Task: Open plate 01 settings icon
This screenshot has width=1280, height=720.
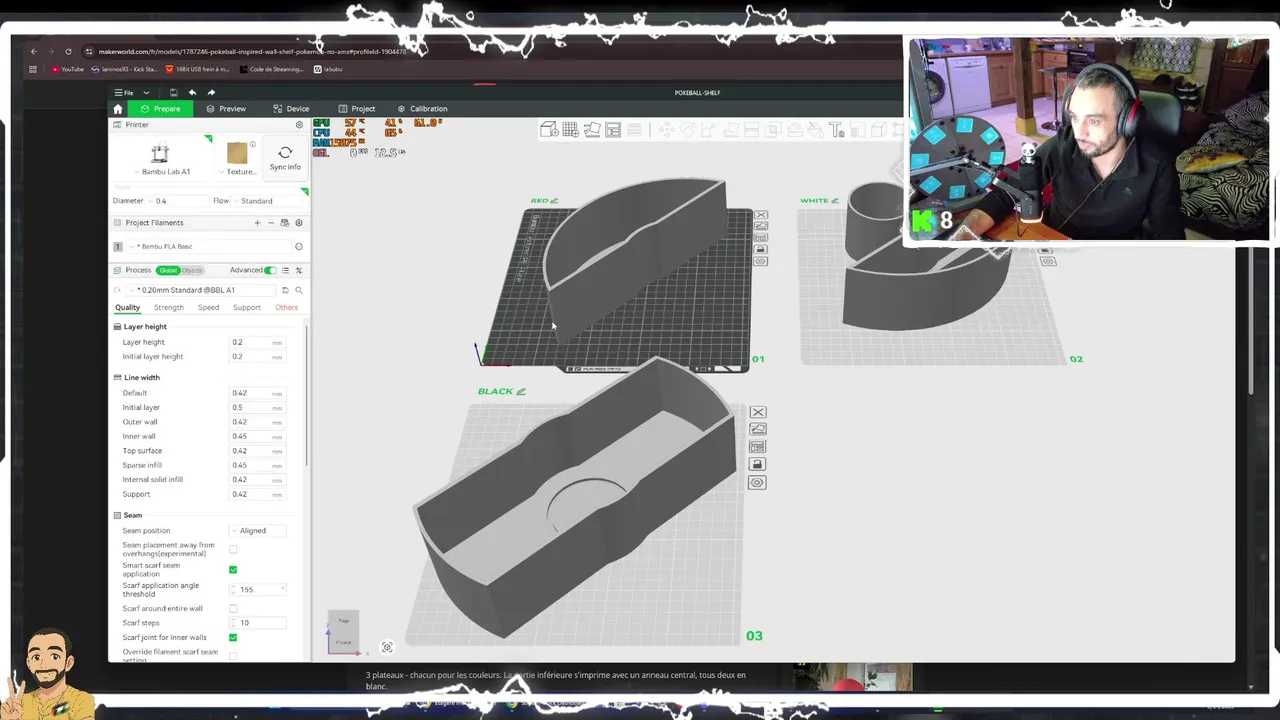Action: pyautogui.click(x=761, y=261)
